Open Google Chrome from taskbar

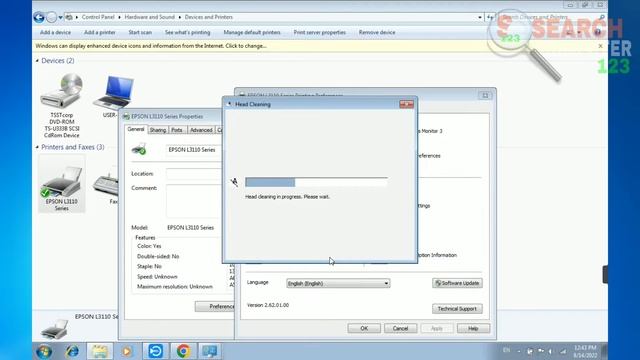click(x=183, y=351)
